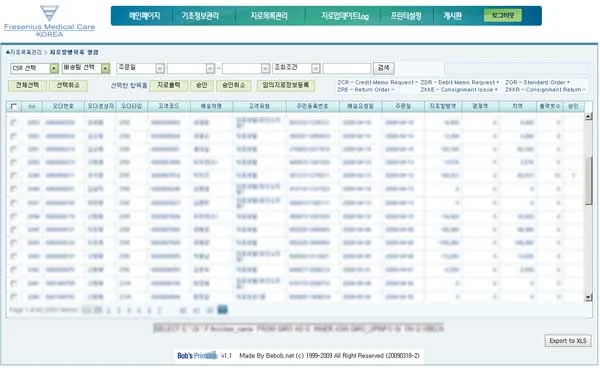Click the 선택취소 button
This screenshot has height=371, width=600.
click(x=68, y=85)
